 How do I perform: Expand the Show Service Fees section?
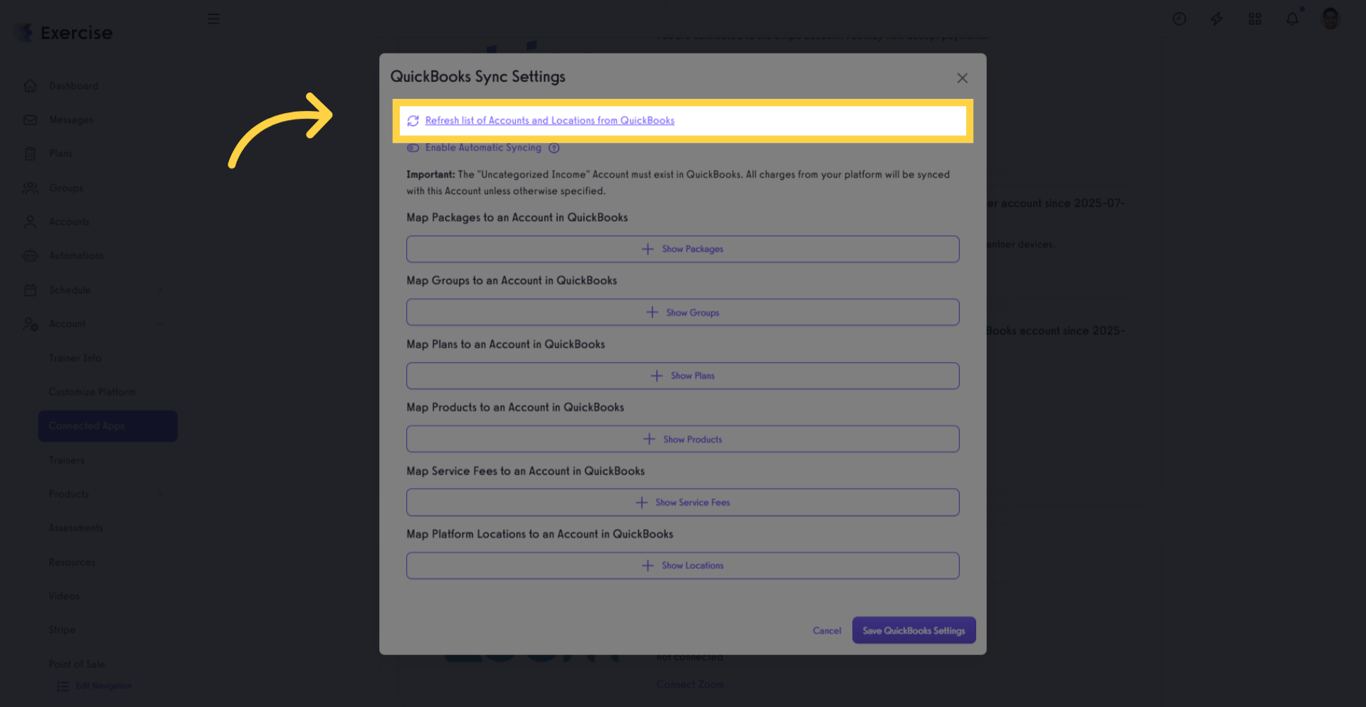[x=682, y=502]
